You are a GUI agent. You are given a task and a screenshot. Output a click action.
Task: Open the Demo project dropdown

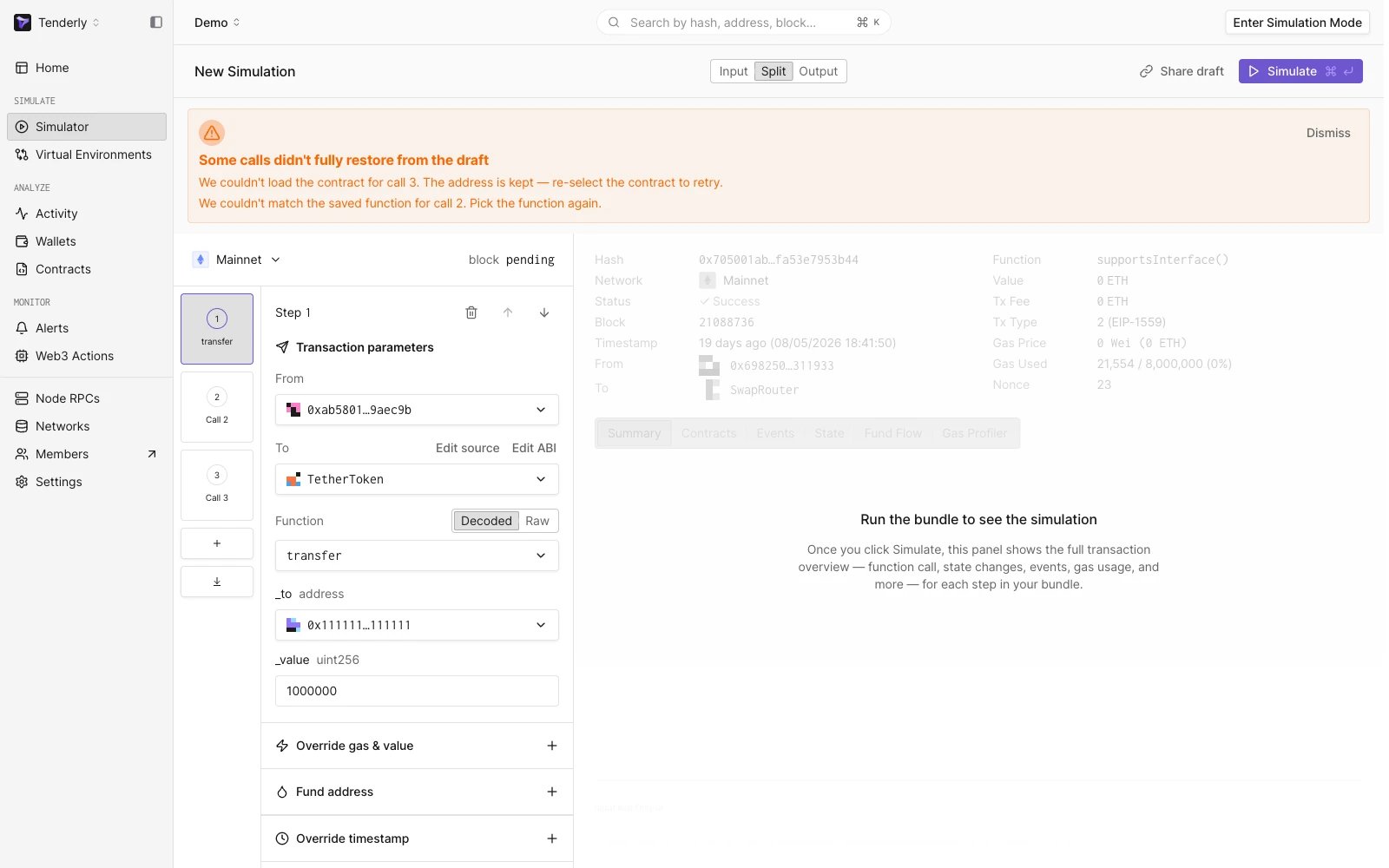point(217,23)
